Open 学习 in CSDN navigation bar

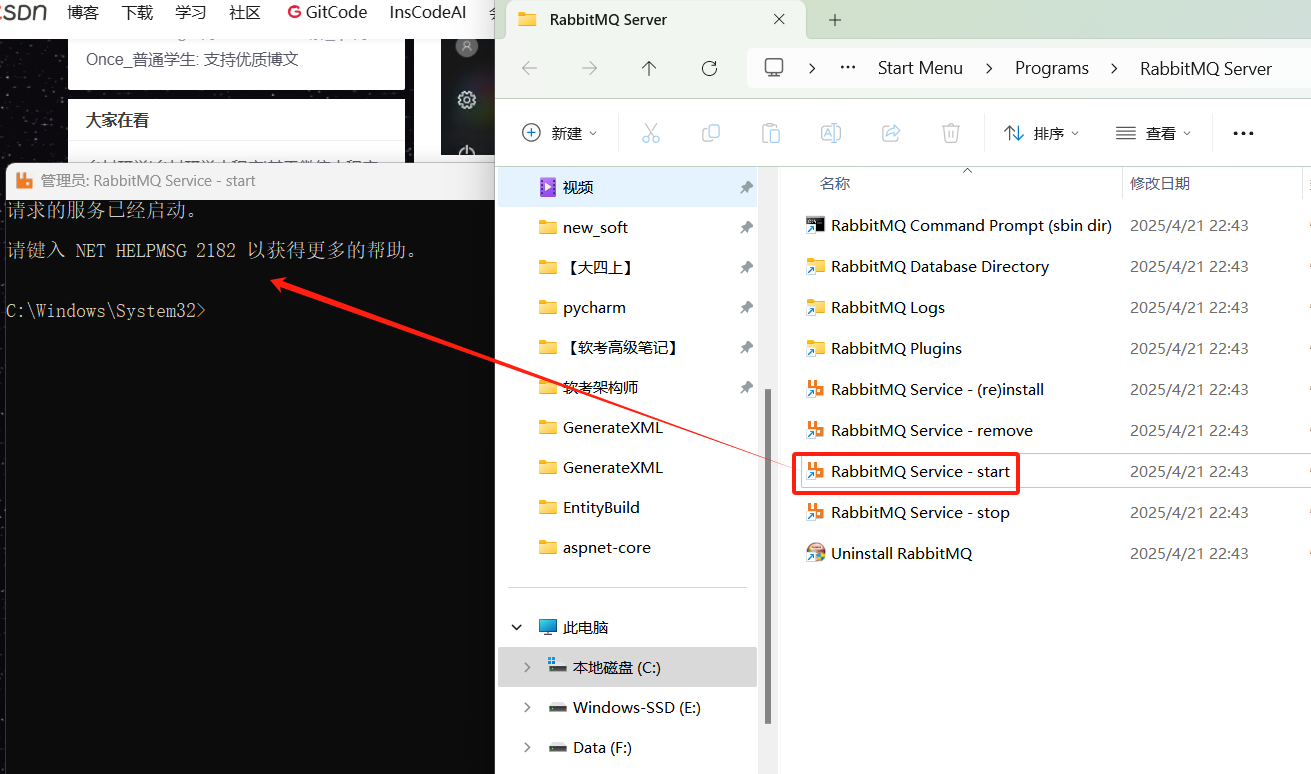[x=190, y=13]
